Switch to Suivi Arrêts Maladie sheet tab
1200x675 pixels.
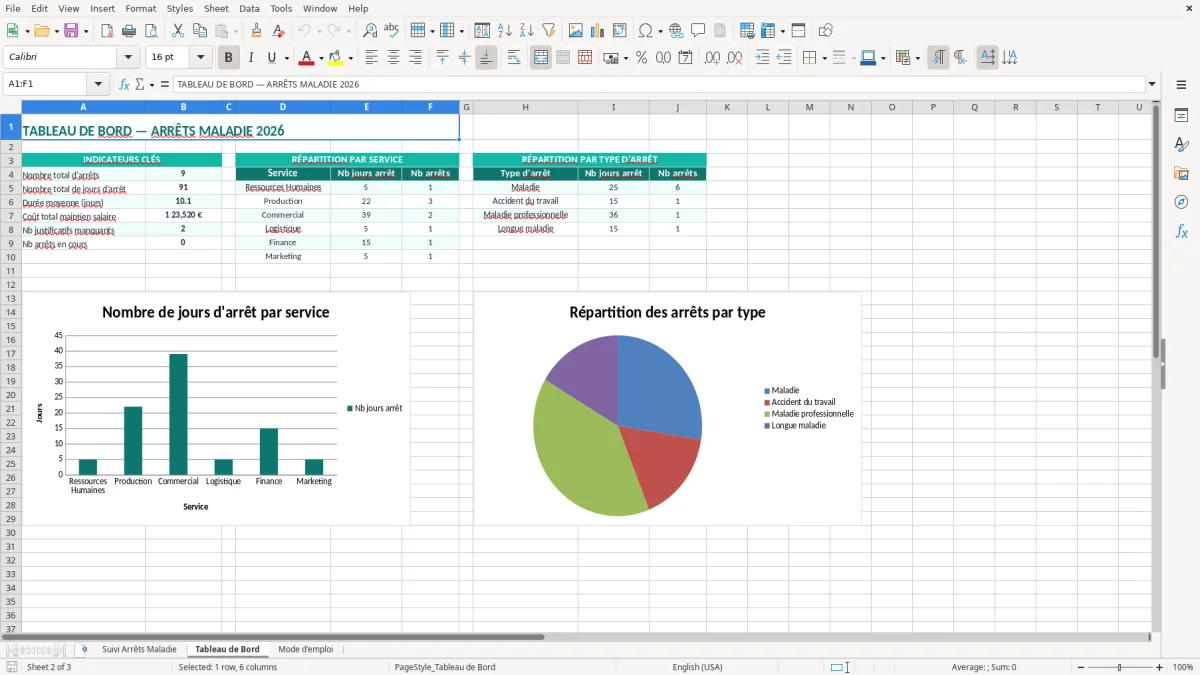coord(139,649)
